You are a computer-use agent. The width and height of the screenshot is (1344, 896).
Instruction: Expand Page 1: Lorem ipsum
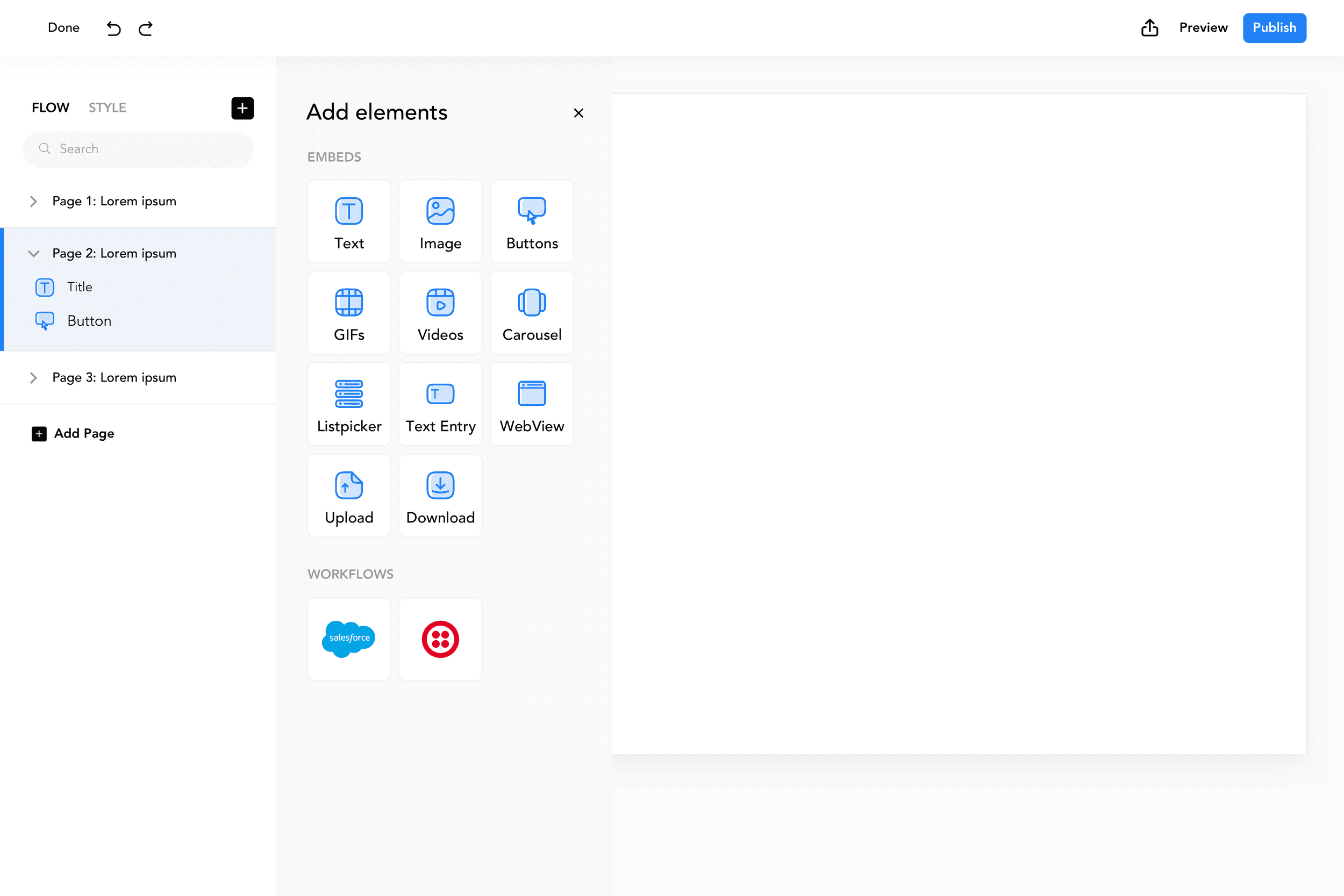tap(33, 201)
